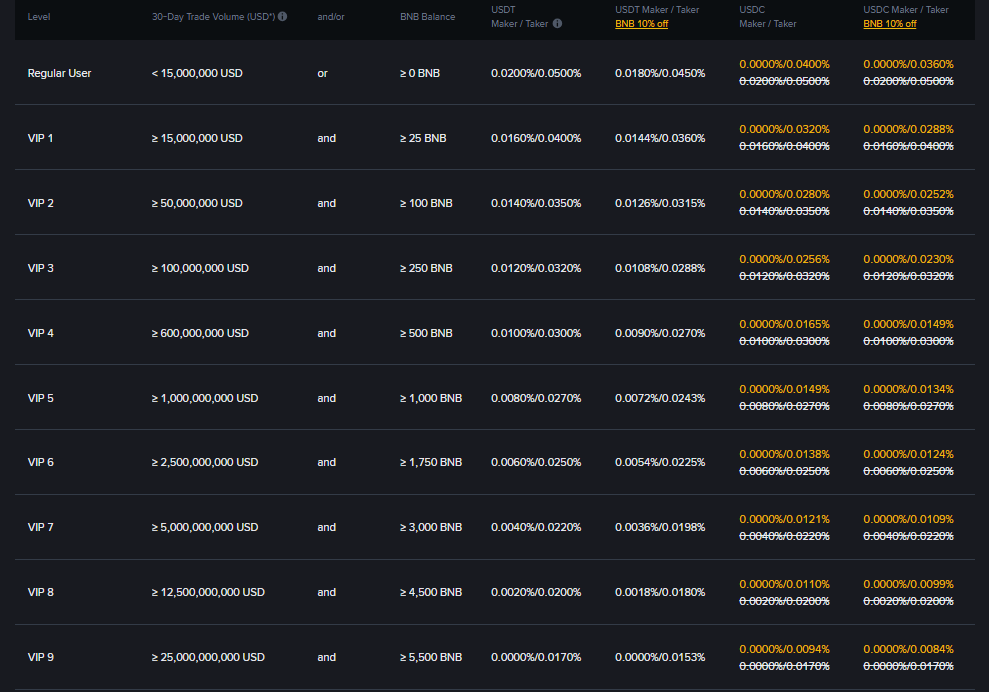Click the VIP 7 USDT discounted fee
The image size is (989, 692).
pyautogui.click(x=660, y=527)
